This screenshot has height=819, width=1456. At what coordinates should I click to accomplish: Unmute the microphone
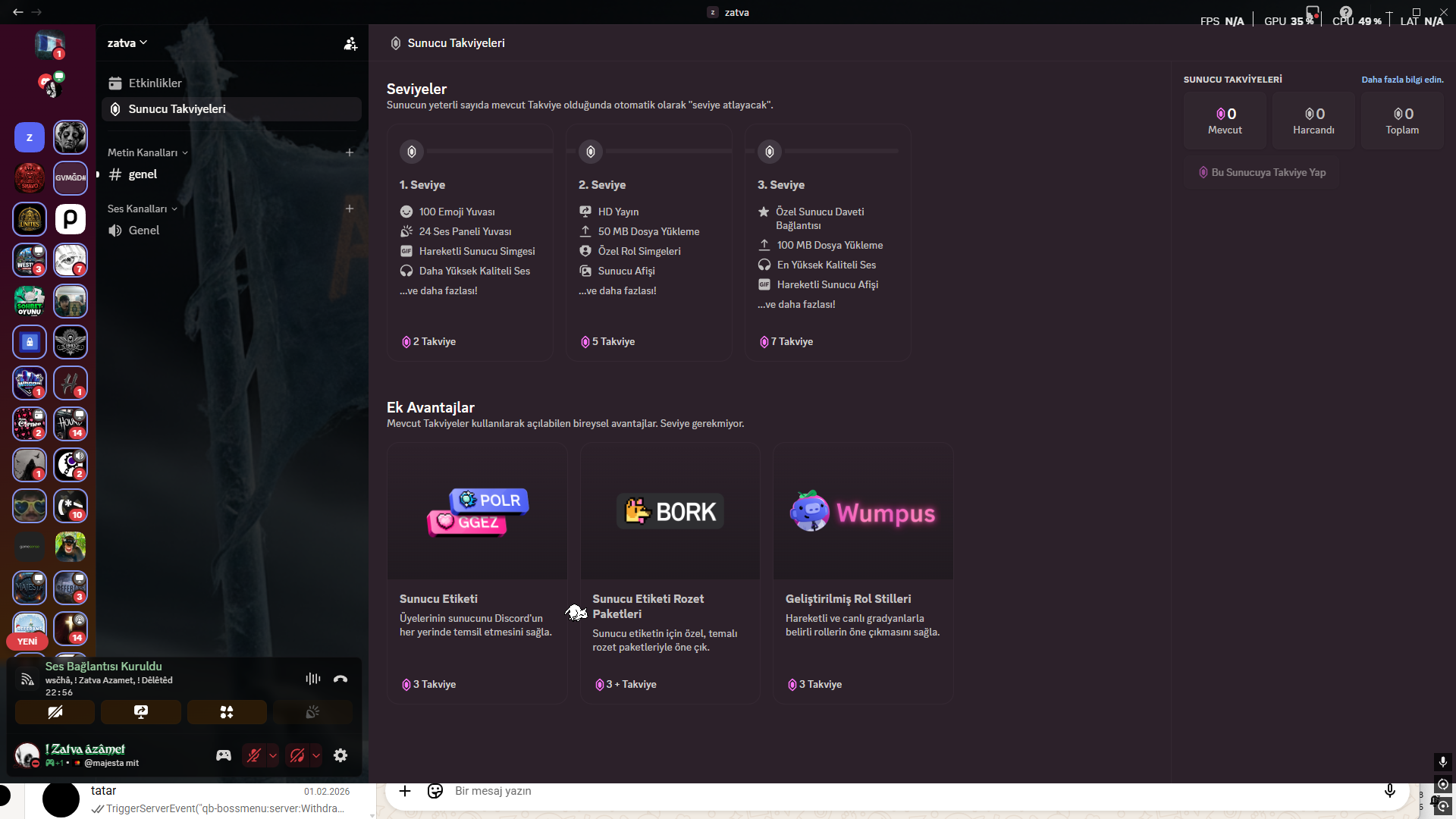coord(254,755)
